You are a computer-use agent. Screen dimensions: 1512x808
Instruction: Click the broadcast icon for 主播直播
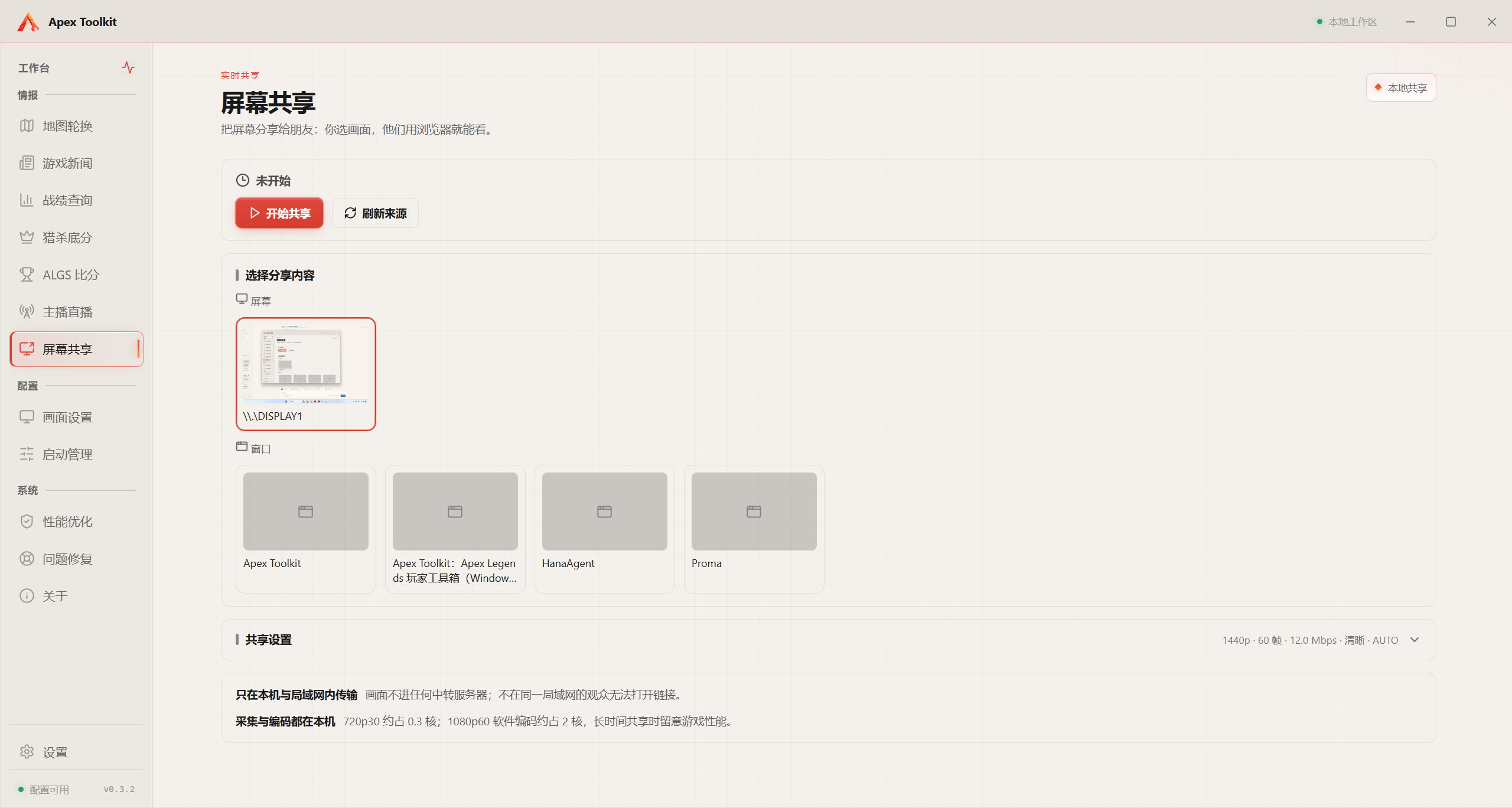[x=27, y=312]
